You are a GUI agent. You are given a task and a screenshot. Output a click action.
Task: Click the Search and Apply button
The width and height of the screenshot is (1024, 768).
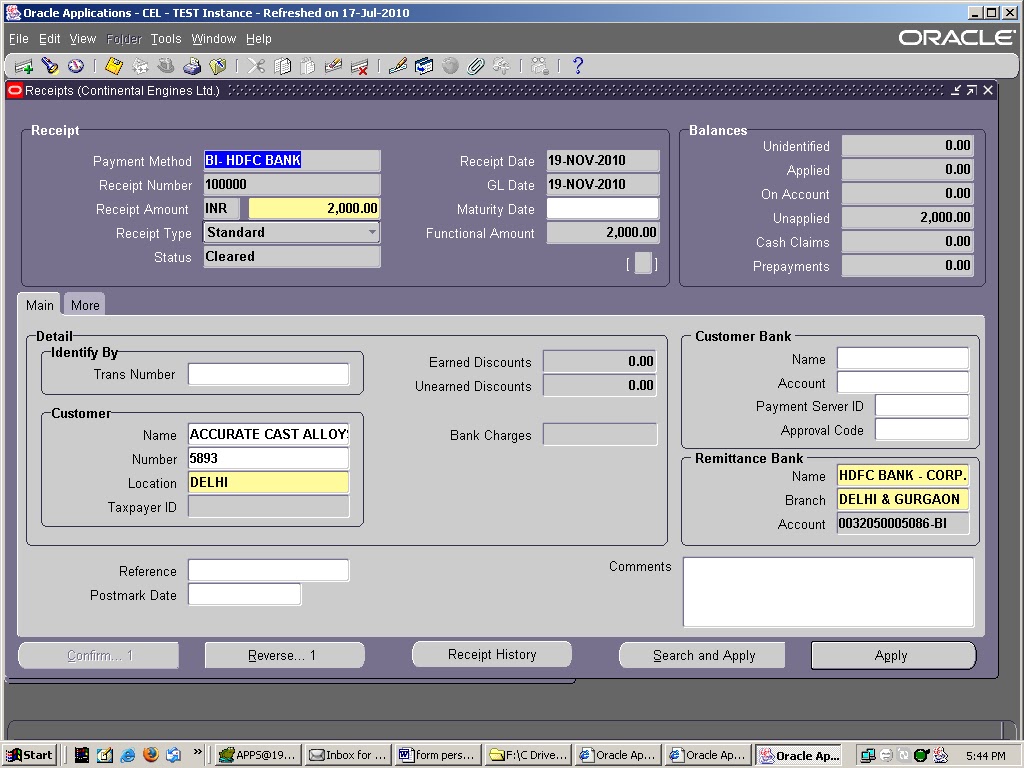(x=703, y=655)
